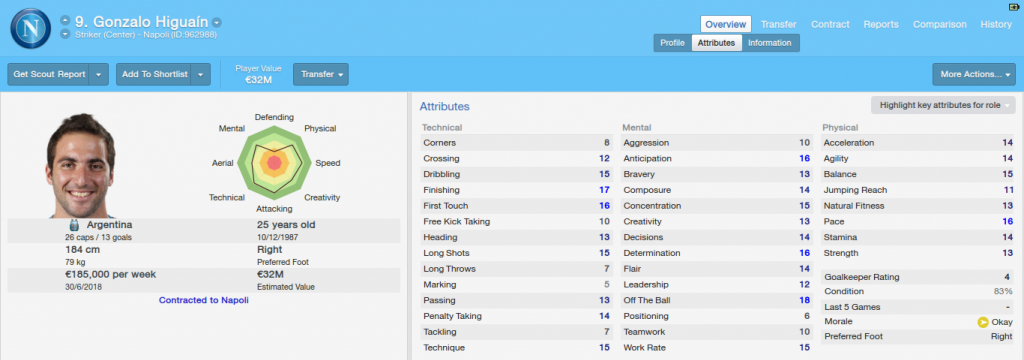The width and height of the screenshot is (1024, 360).
Task: Click the Argentina national team shirt icon
Action: coord(74,225)
